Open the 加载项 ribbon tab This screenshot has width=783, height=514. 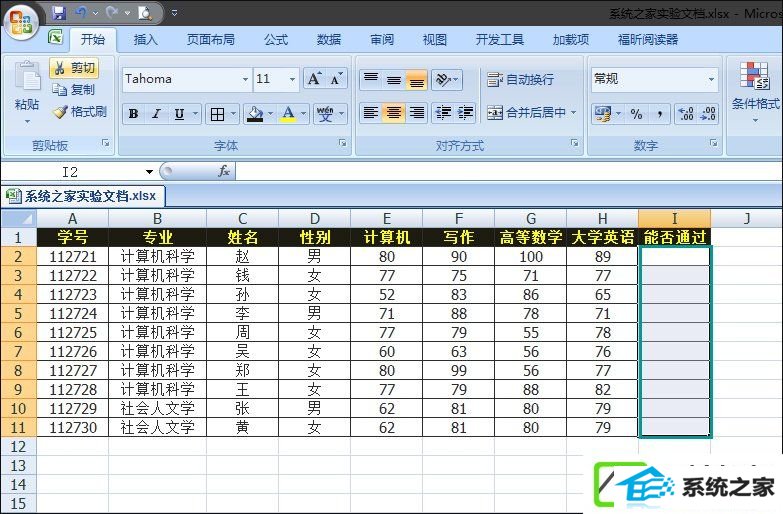[571, 39]
